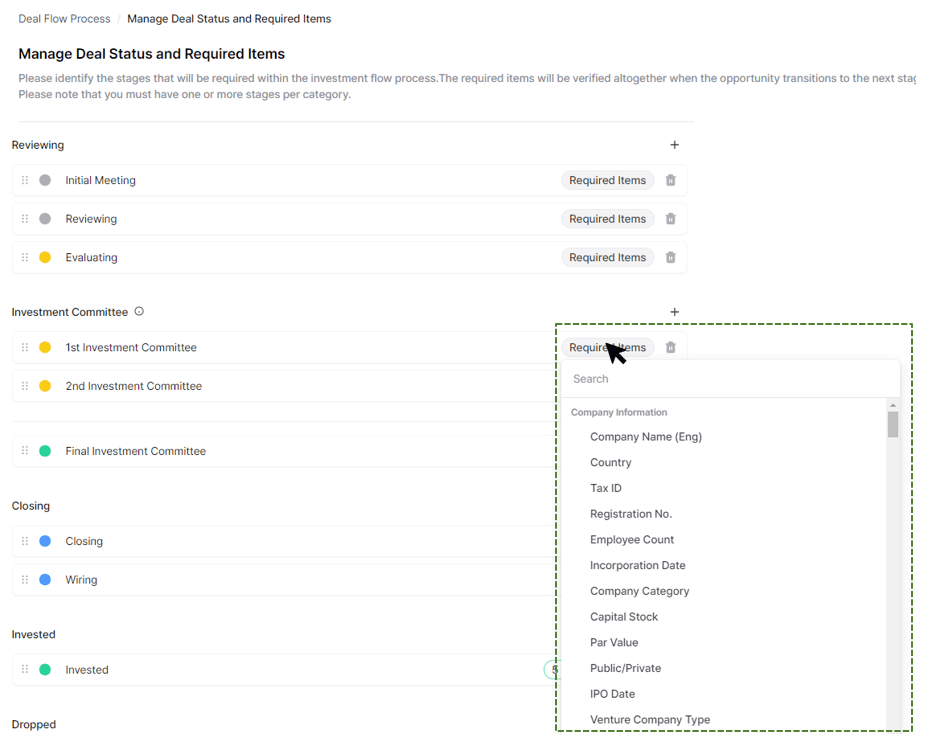This screenshot has width=934, height=748.
Task: Click the trash icon next to Reviewing stage
Action: [670, 218]
